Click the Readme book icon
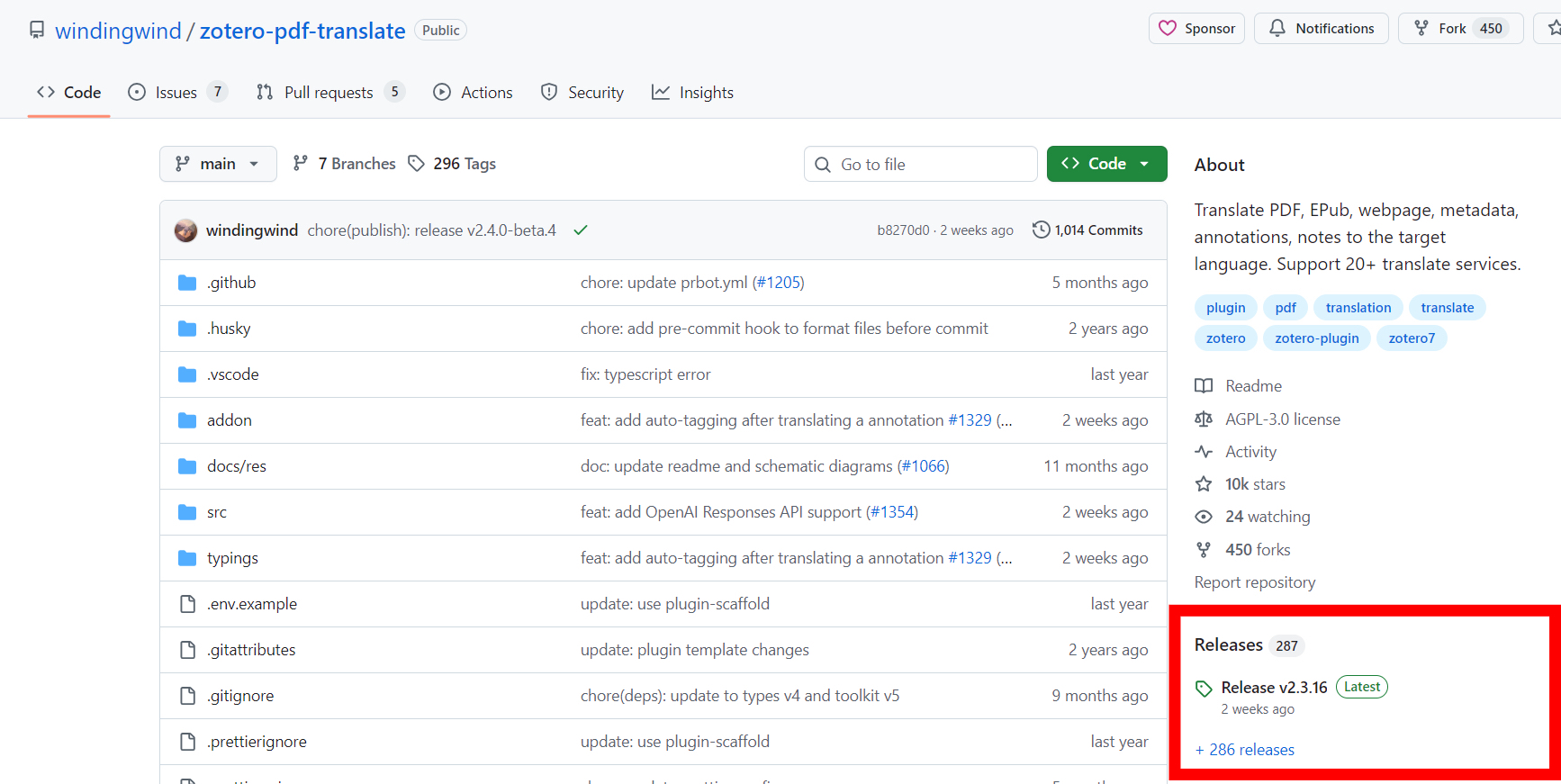Viewport: 1561px width, 784px height. pyautogui.click(x=1204, y=386)
